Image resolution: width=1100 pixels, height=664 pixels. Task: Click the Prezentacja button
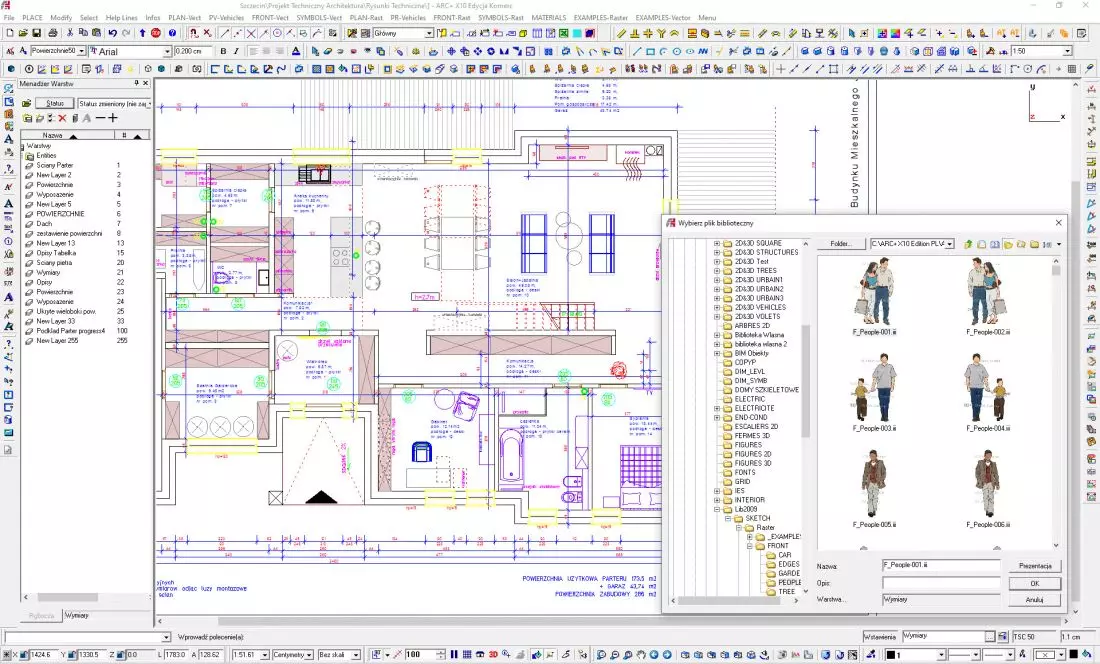point(1035,566)
